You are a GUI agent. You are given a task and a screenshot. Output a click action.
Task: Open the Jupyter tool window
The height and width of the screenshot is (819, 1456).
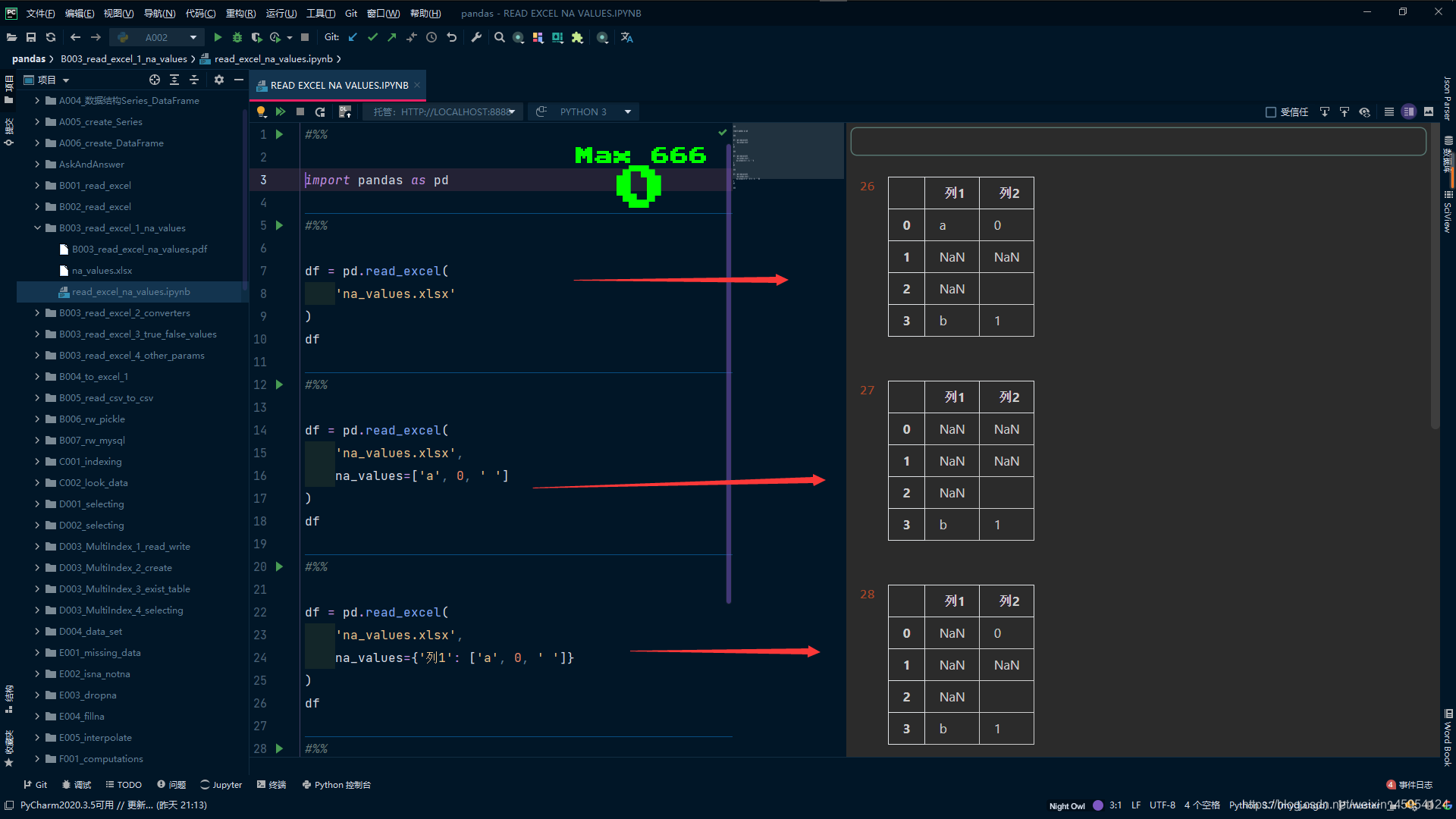pos(221,785)
